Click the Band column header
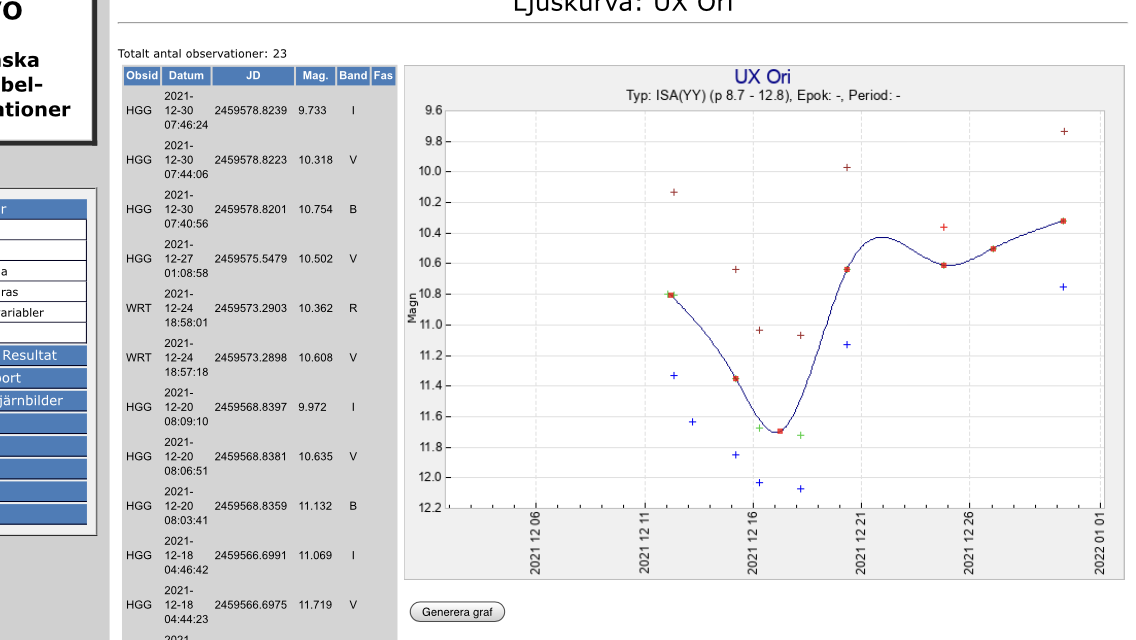 coord(353,76)
